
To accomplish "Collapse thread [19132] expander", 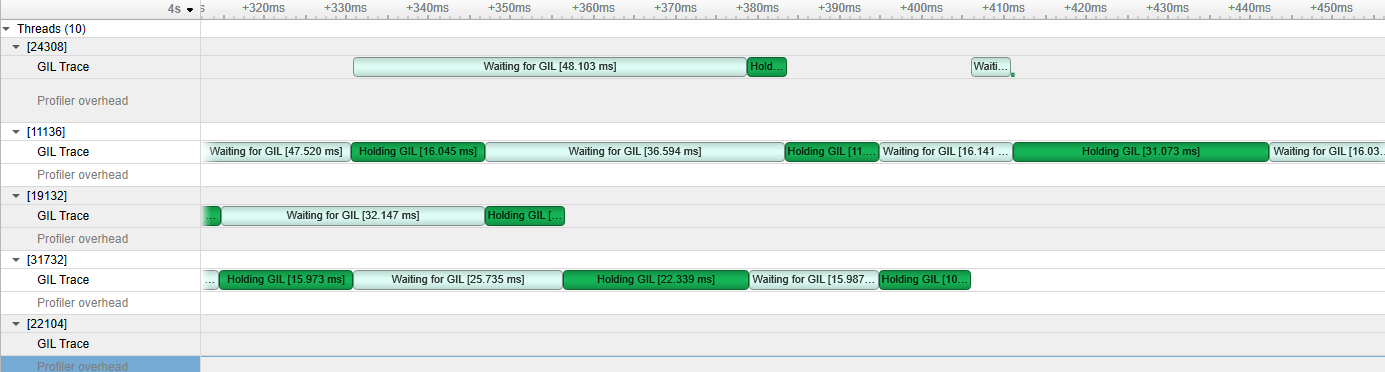I will pyautogui.click(x=16, y=195).
